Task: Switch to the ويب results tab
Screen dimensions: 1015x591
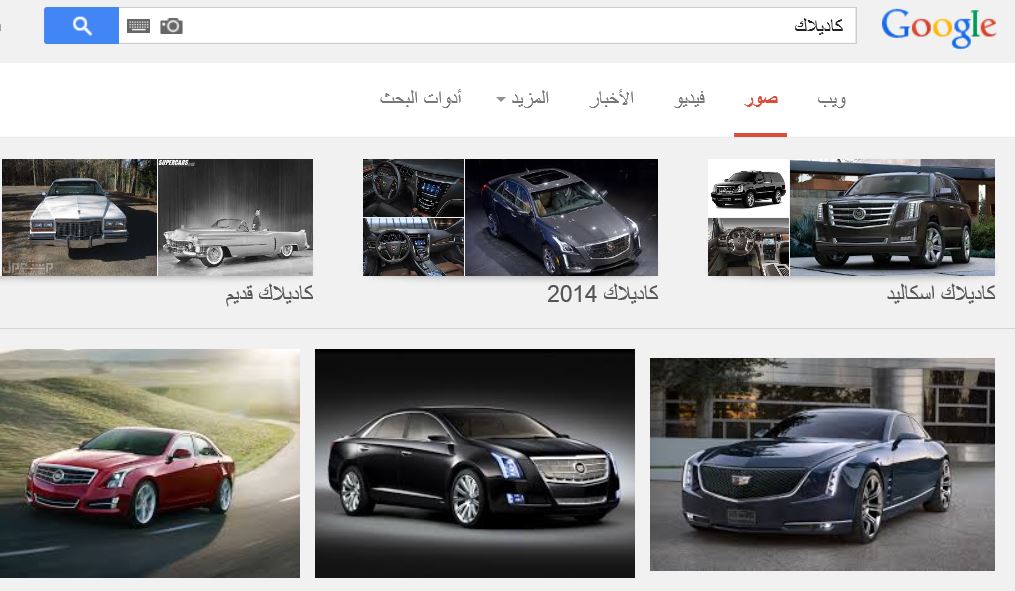Action: (831, 99)
